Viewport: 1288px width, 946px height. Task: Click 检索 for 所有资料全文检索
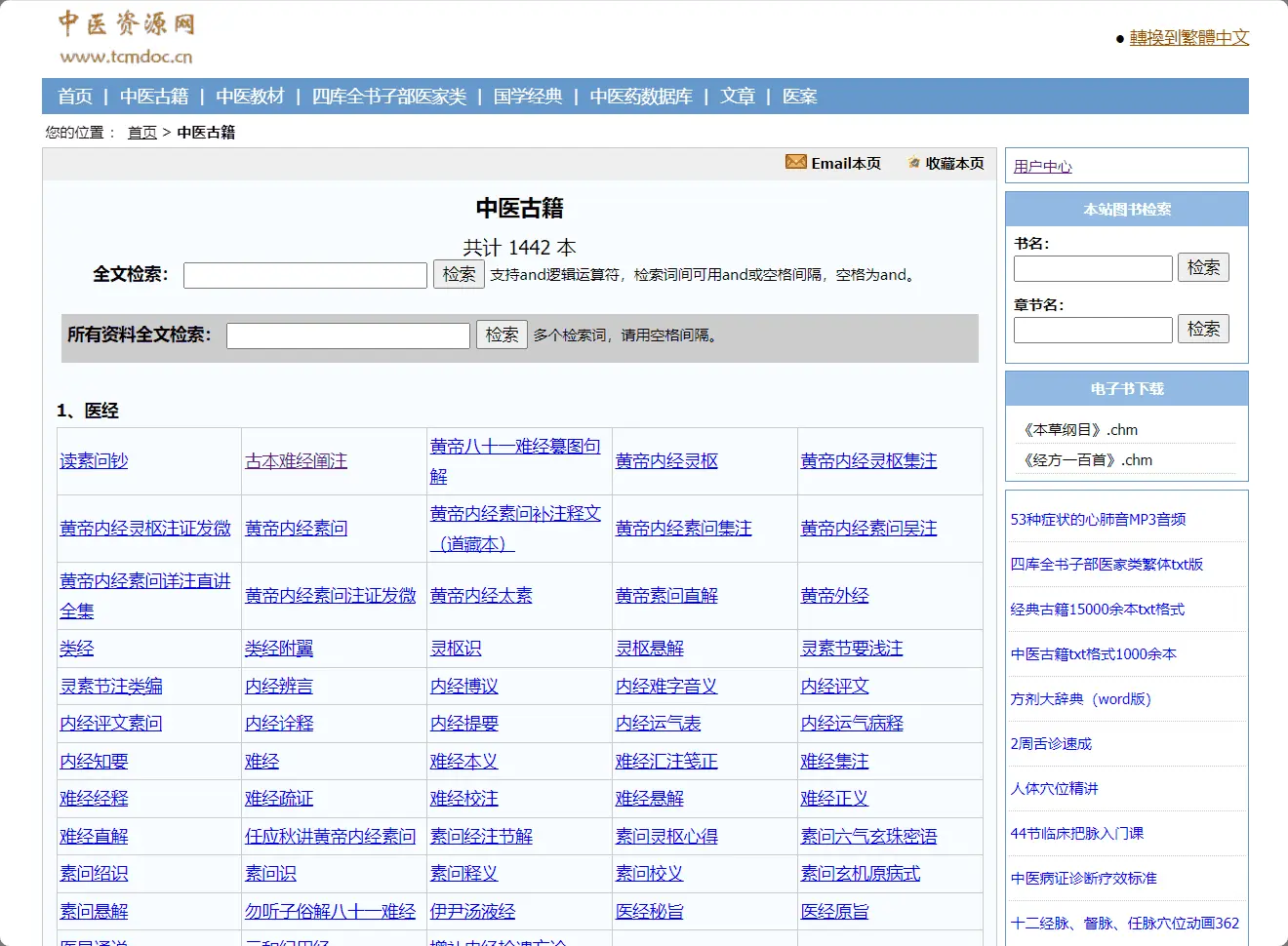tap(502, 335)
